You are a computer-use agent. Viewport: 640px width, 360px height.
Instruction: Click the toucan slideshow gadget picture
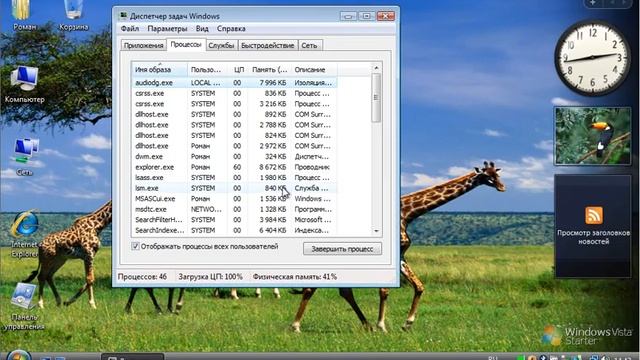click(593, 136)
